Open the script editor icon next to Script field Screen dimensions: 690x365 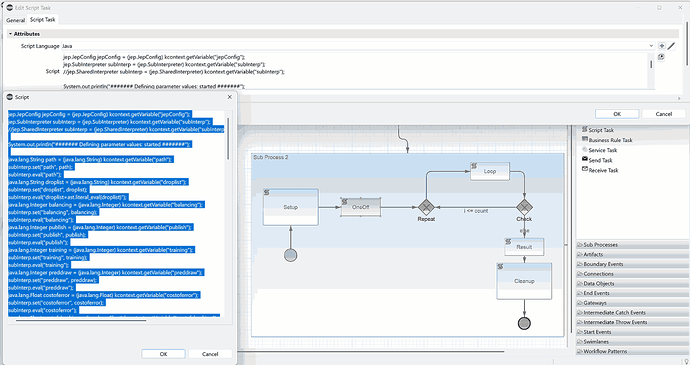tap(661, 57)
